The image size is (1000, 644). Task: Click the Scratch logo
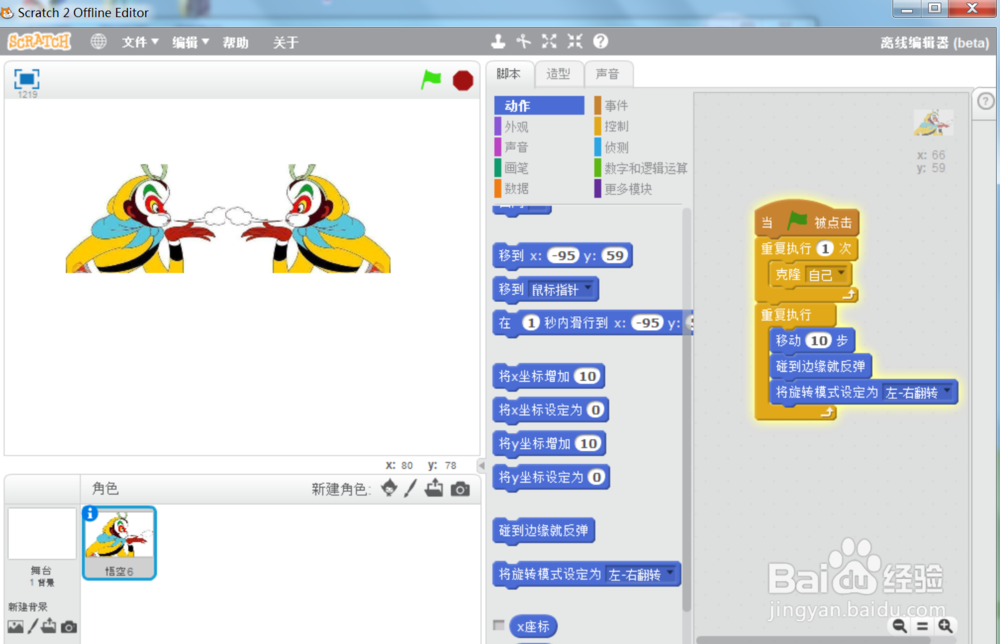point(39,42)
